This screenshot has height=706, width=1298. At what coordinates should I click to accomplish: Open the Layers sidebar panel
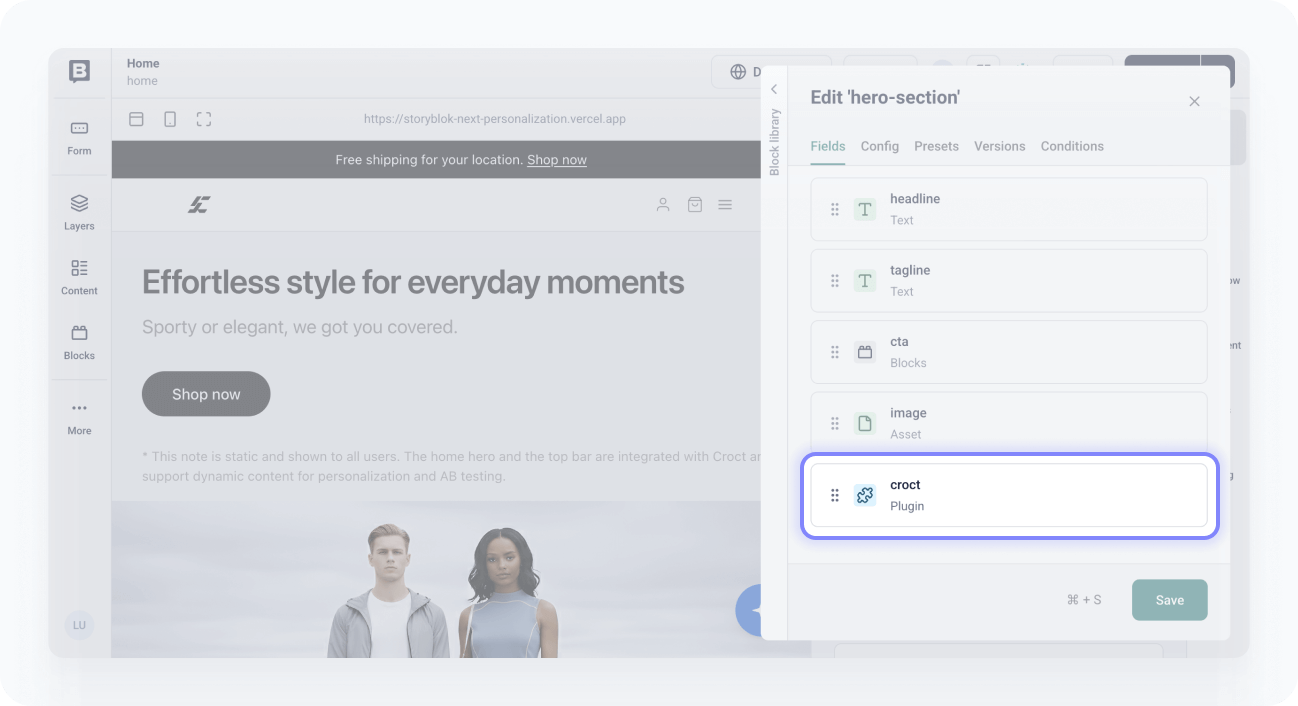79,212
